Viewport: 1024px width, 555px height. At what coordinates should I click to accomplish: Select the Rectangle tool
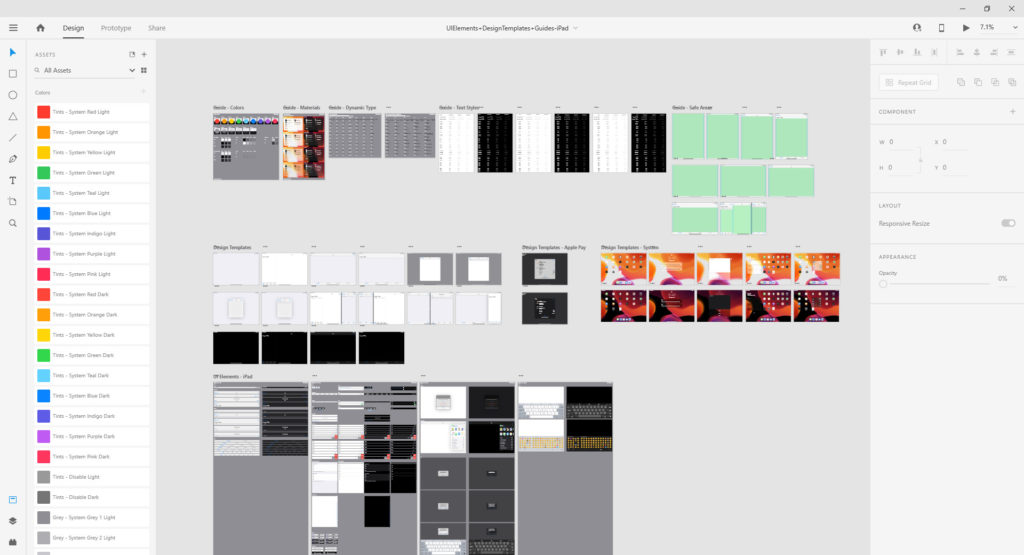click(13, 73)
